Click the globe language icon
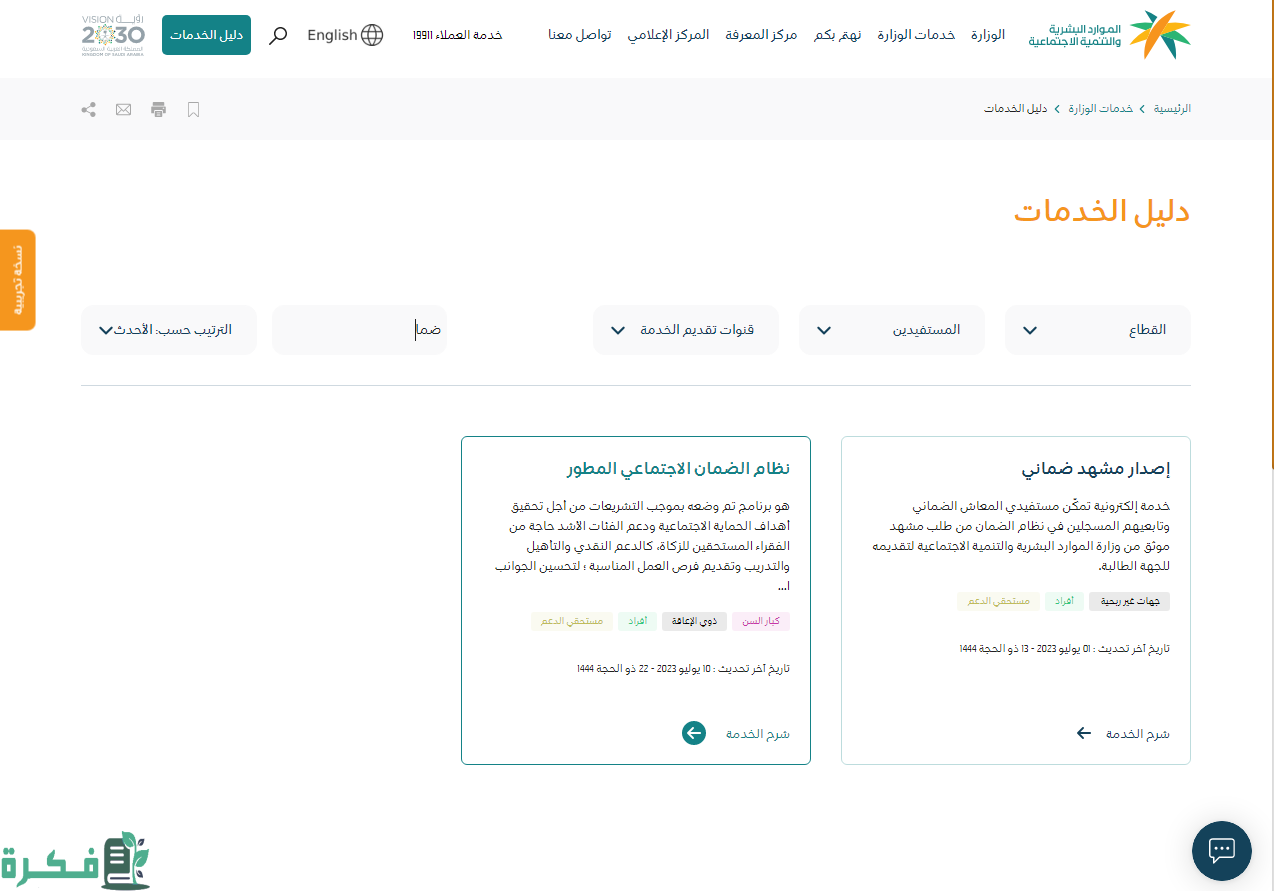The image size is (1274, 891). 371,35
